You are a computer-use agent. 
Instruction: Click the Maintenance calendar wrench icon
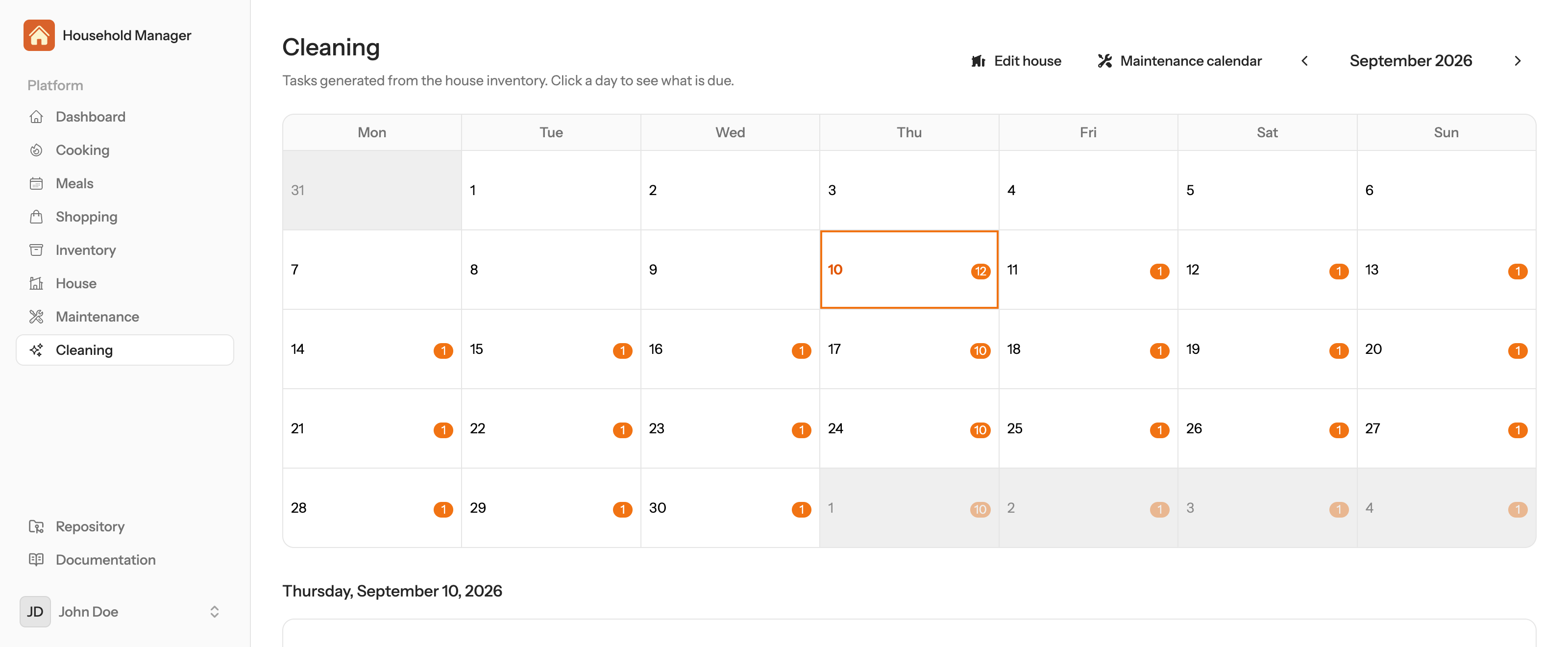[1105, 61]
